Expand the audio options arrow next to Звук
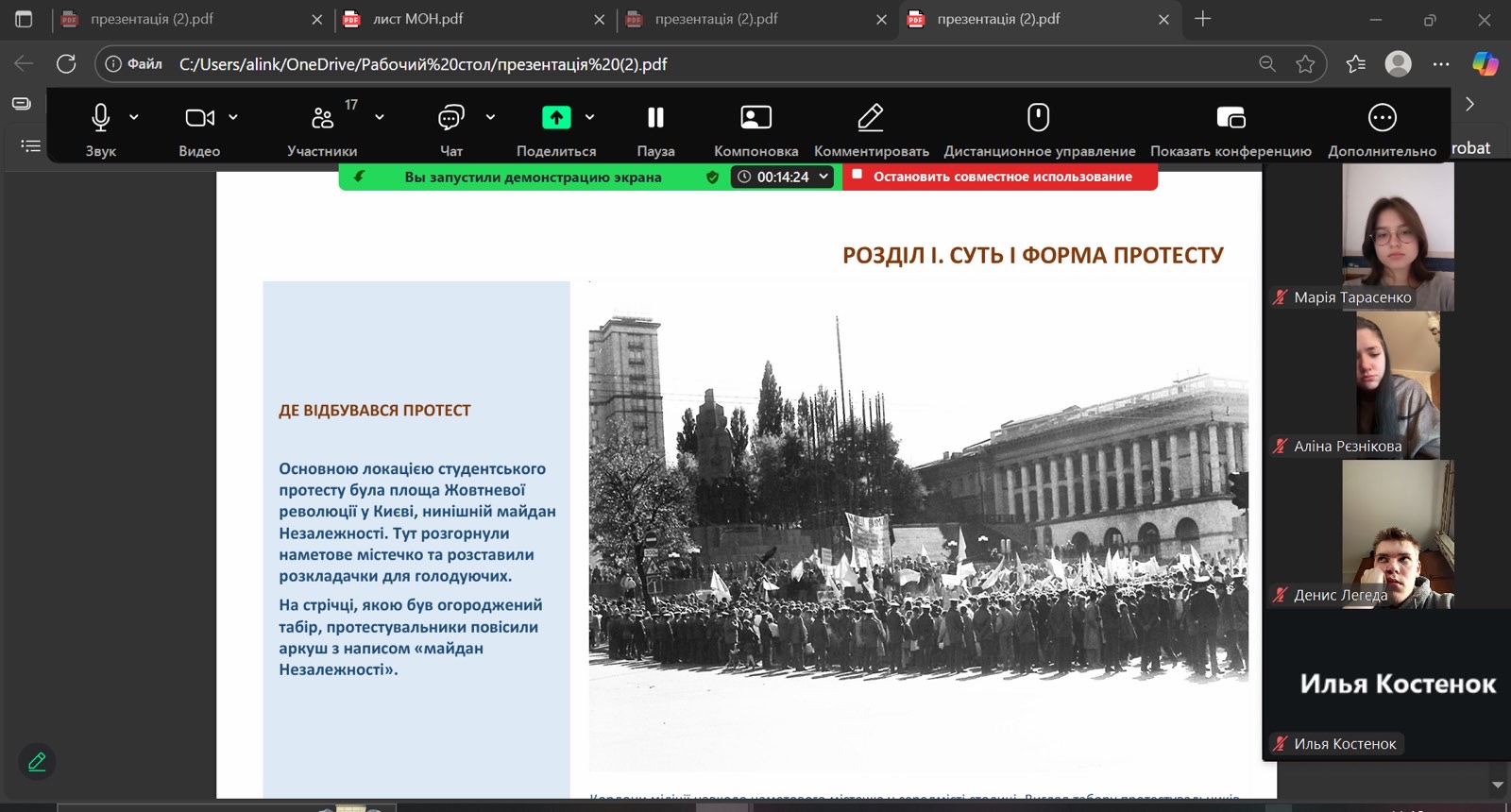Viewport: 1511px width, 812px height. (134, 117)
